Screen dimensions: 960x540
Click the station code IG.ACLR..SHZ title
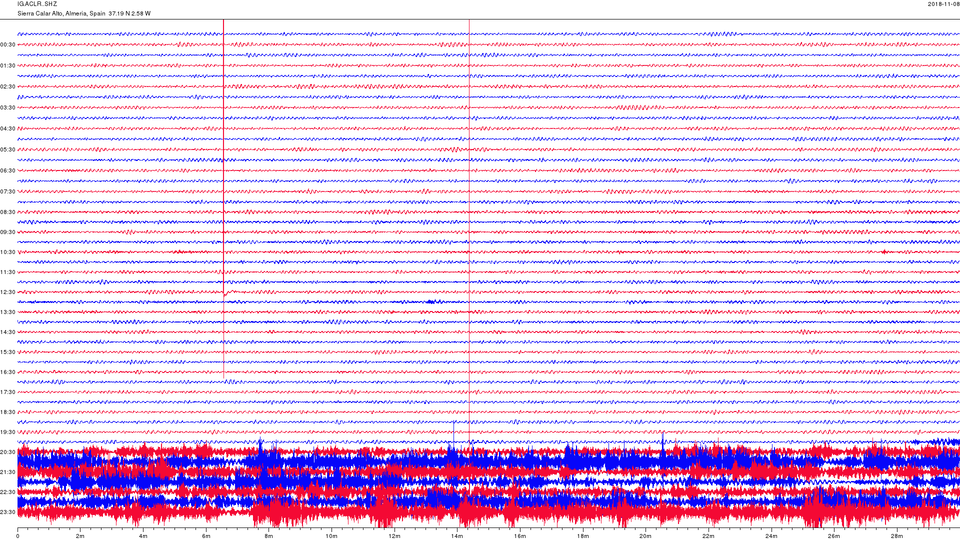pyautogui.click(x=37, y=4)
